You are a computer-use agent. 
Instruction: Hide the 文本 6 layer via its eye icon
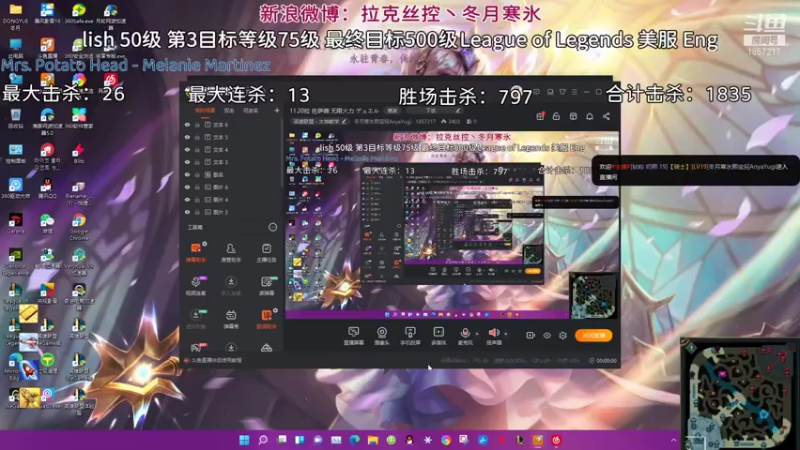pyautogui.click(x=187, y=124)
